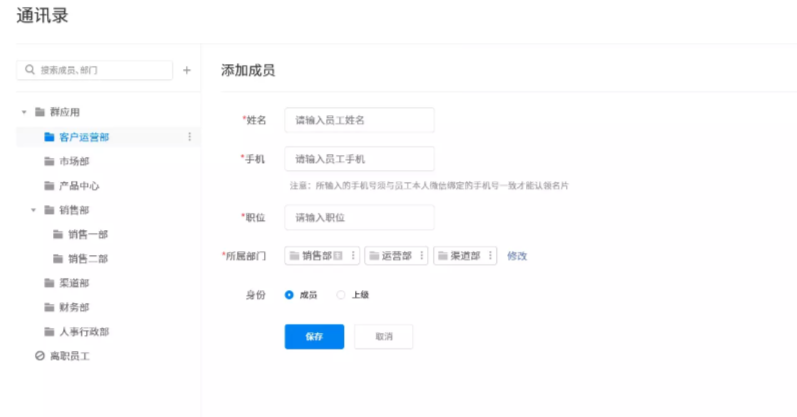Open the more-options dots for 客户运营部
This screenshot has width=797, height=417.
click(x=190, y=137)
